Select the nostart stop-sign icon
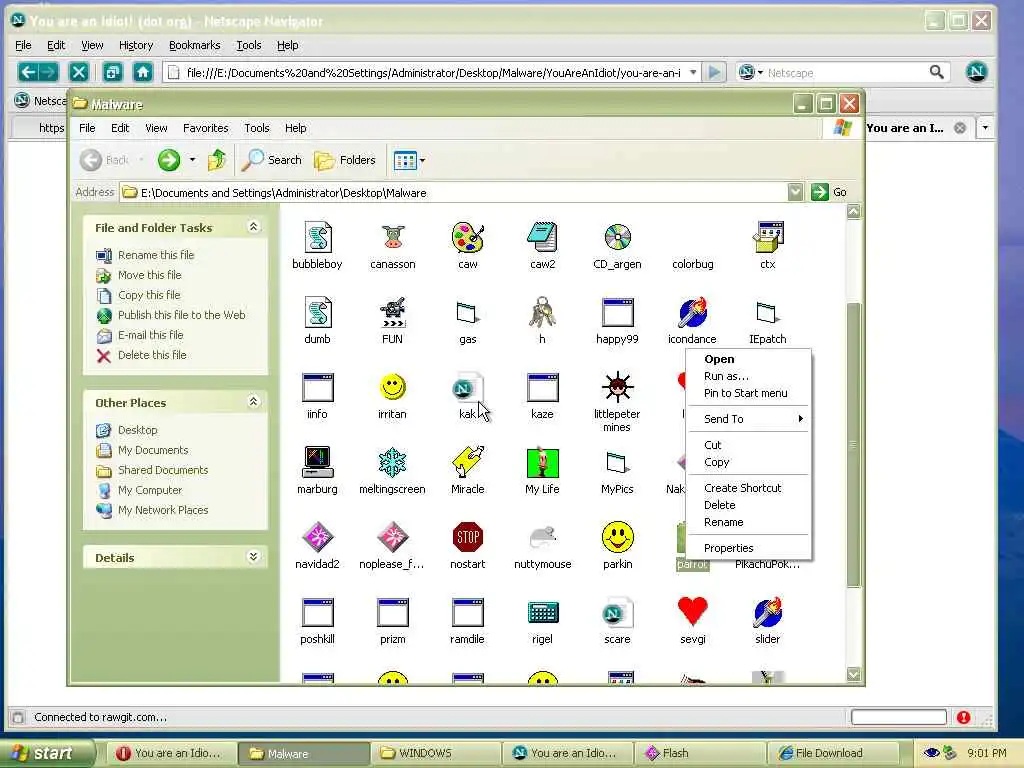Viewport: 1024px width, 768px height. pos(468,537)
